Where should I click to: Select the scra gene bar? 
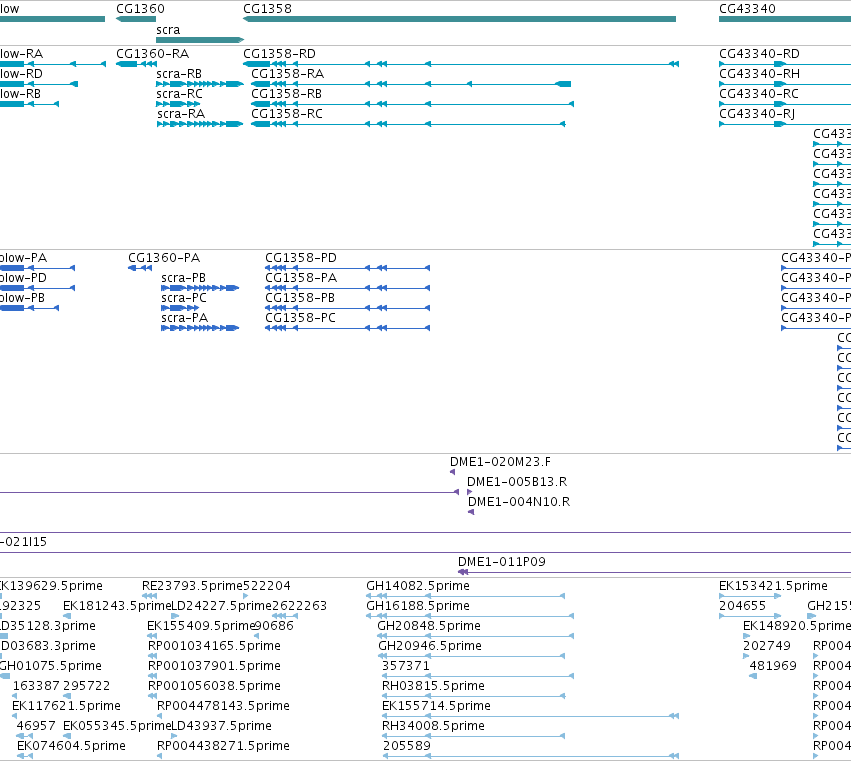click(x=200, y=40)
